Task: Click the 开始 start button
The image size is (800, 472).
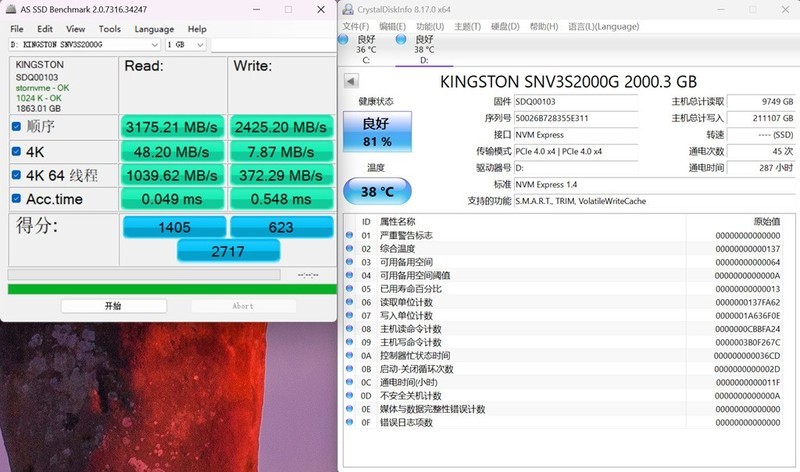Action: pyautogui.click(x=113, y=306)
